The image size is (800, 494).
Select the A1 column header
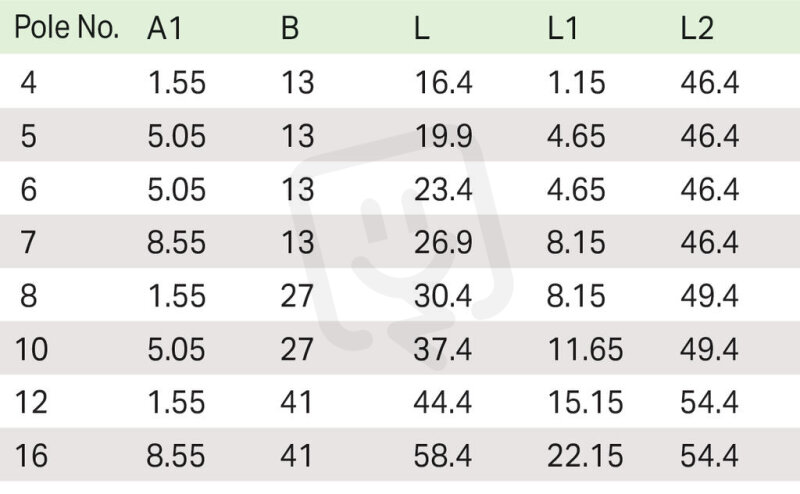click(165, 28)
